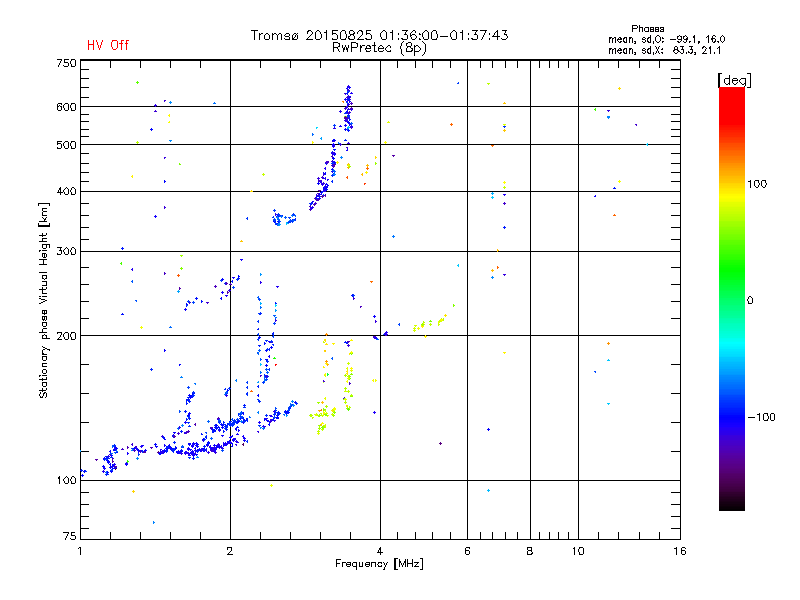Click the y-axis label '600'
This screenshot has width=800, height=600.
pos(66,107)
